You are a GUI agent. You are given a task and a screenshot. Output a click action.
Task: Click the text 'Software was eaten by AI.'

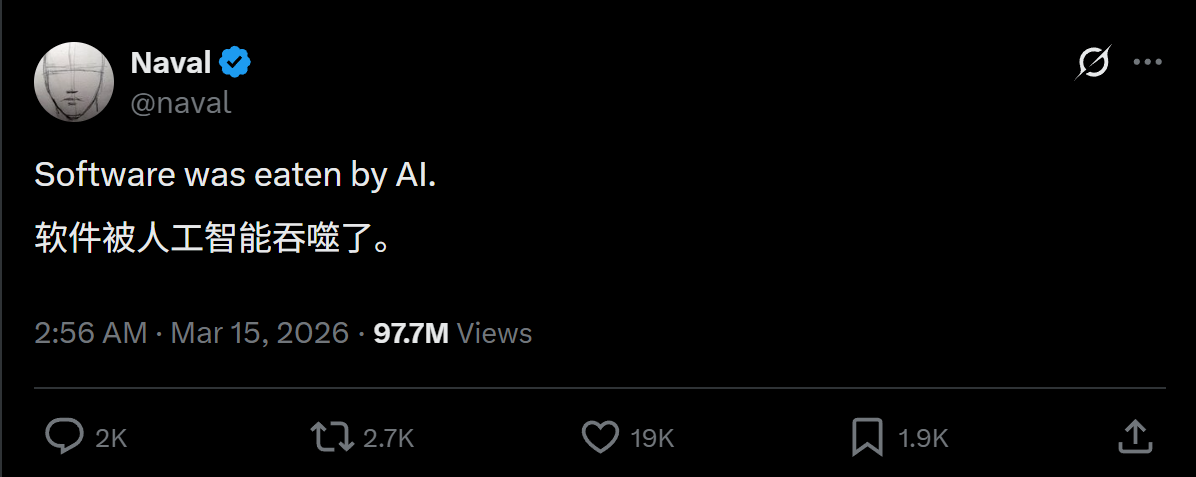click(235, 175)
